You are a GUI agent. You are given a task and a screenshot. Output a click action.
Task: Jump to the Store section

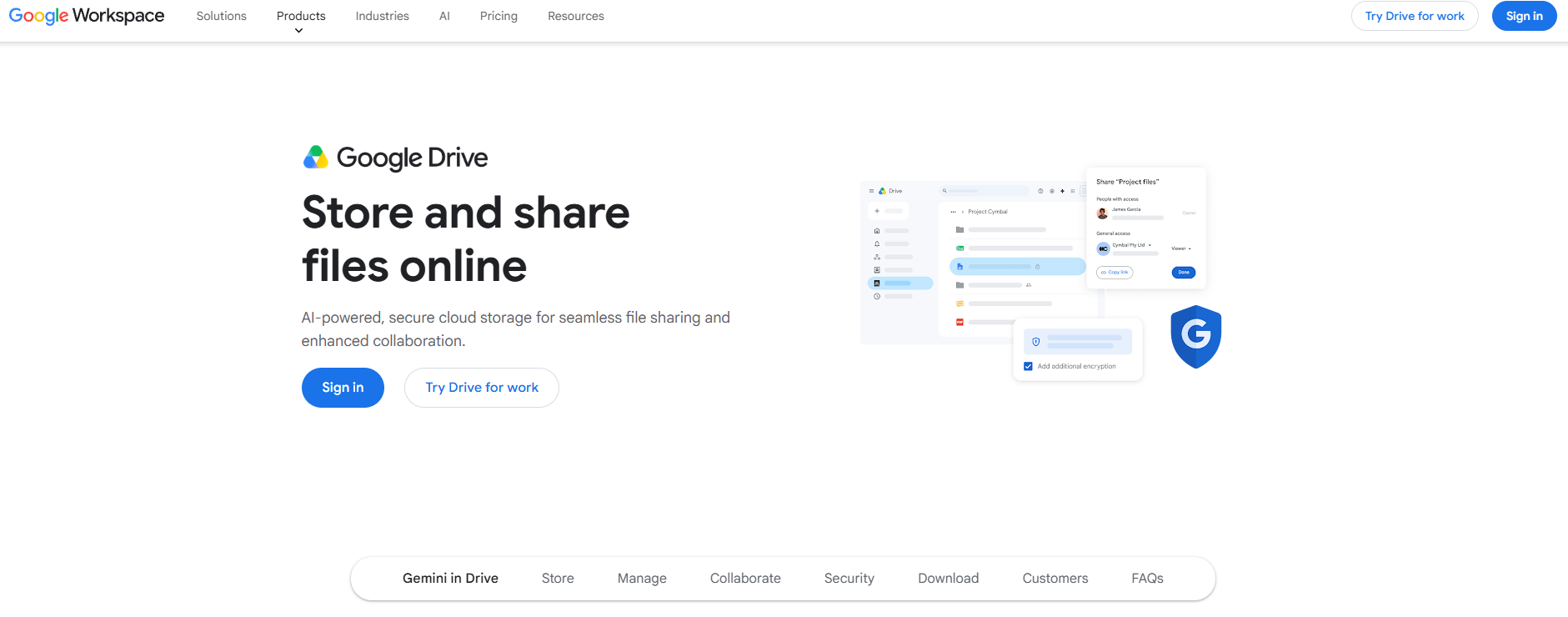click(558, 579)
